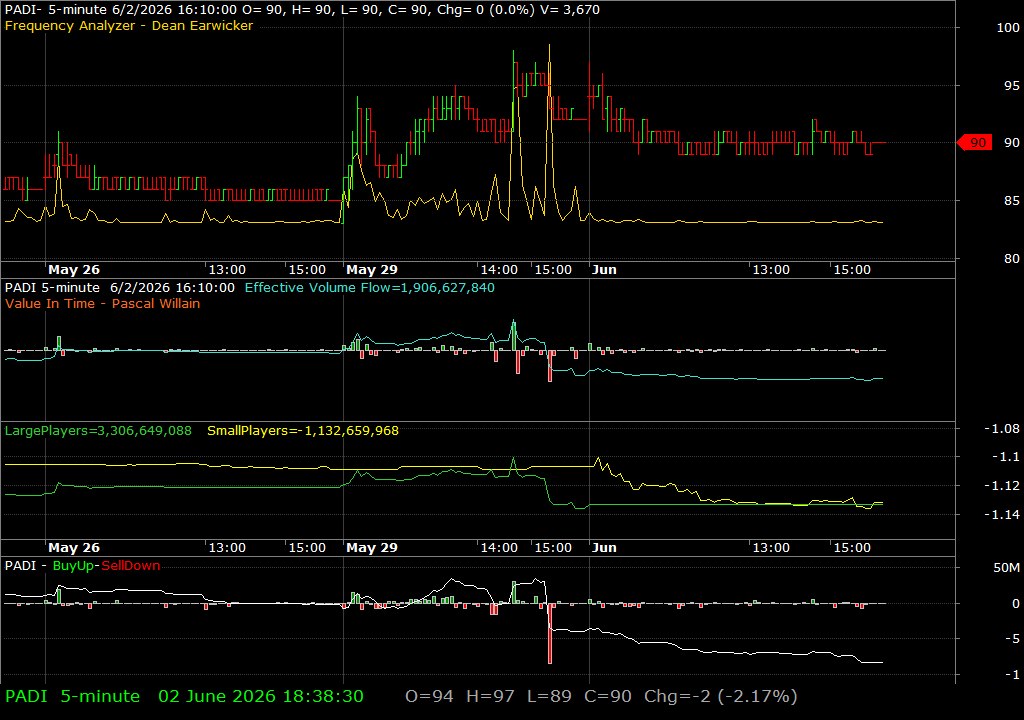Click the Chg=-2 (-2.17%) status bar value
Image resolution: width=1024 pixels, height=720 pixels.
point(720,696)
